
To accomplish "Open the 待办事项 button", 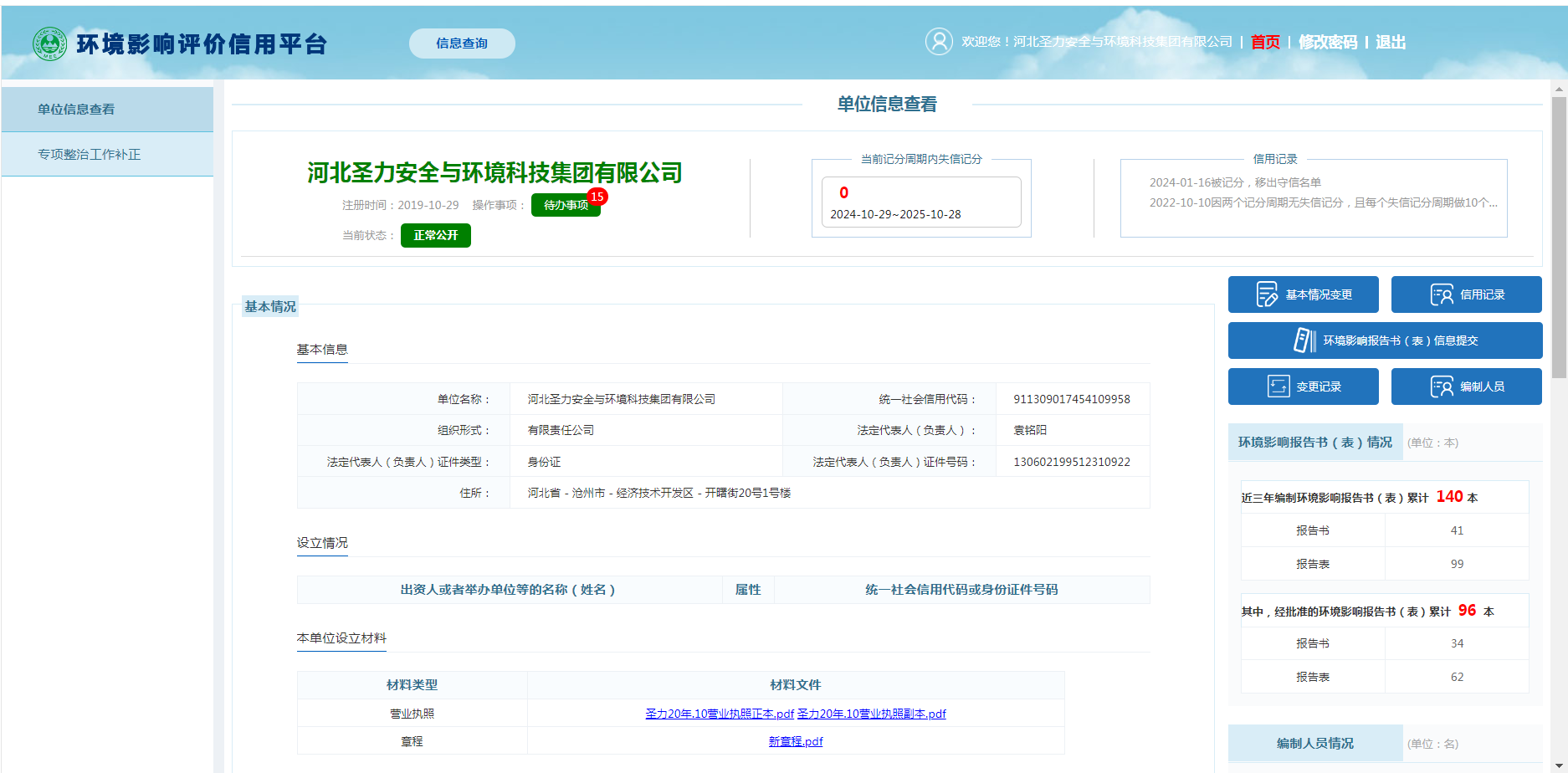I will 566,205.
